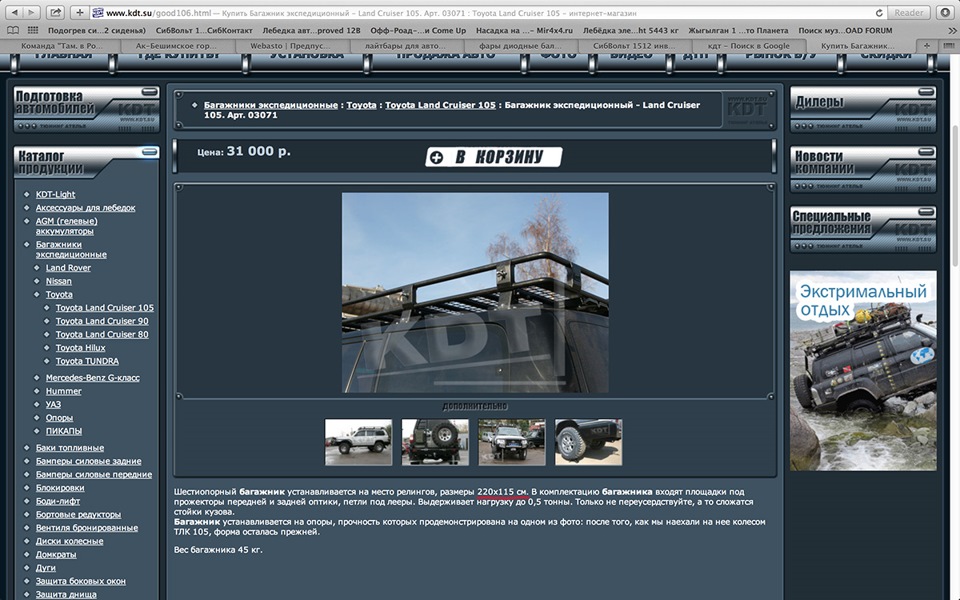The width and height of the screenshot is (960, 600).
Task: Open bookmark Жыгылган 1 ...то Планета
Action: click(738, 30)
